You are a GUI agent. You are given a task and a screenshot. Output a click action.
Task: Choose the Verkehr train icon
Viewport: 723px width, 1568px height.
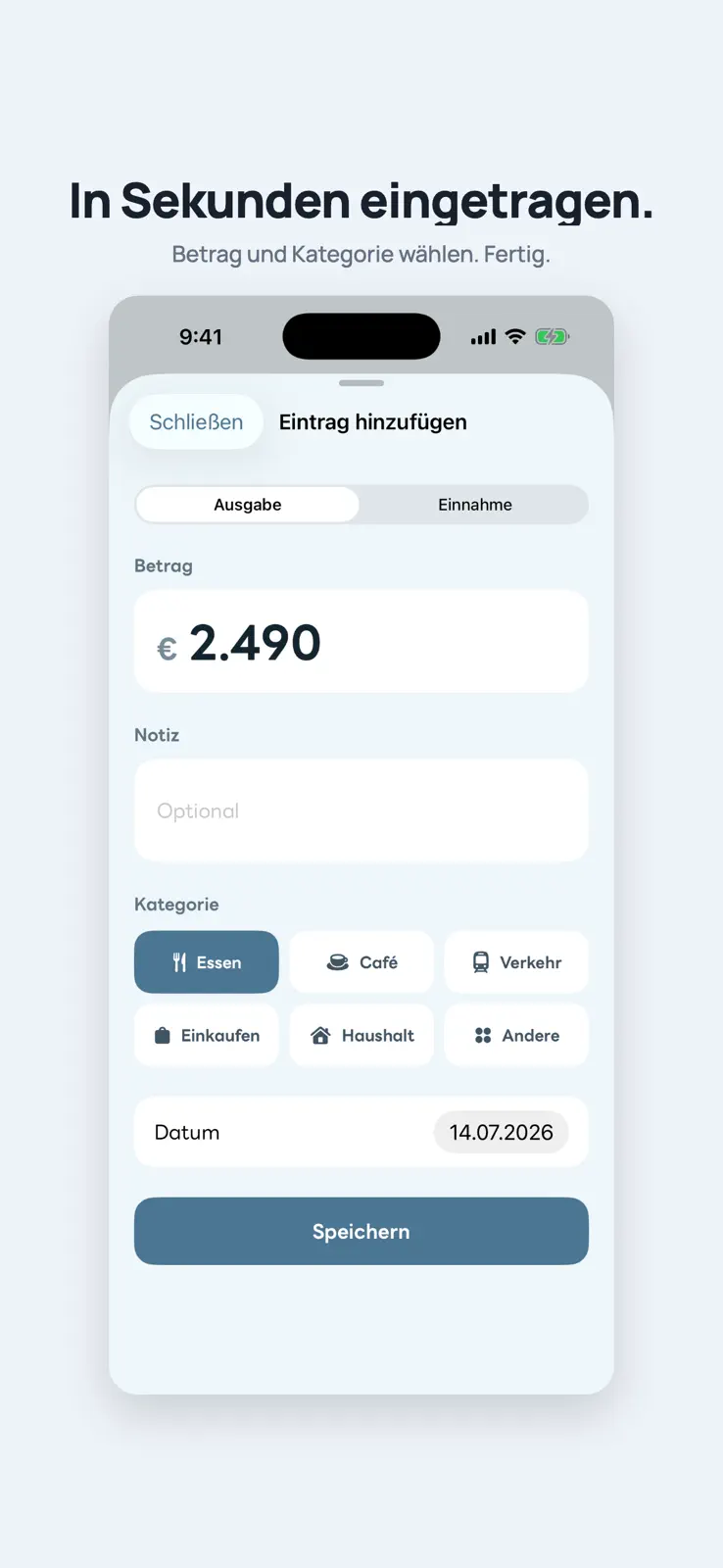point(481,962)
